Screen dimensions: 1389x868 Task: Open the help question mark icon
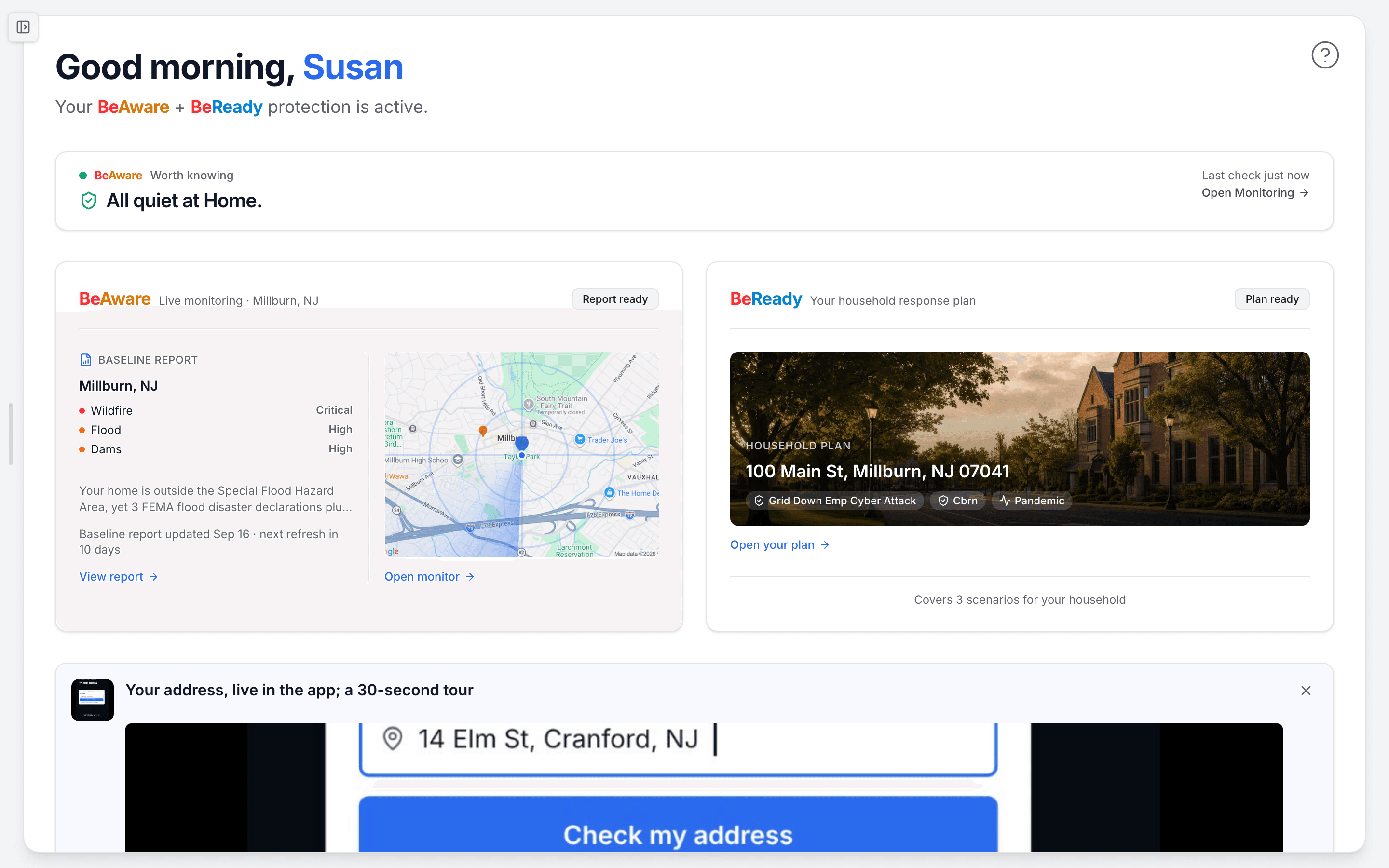point(1325,55)
